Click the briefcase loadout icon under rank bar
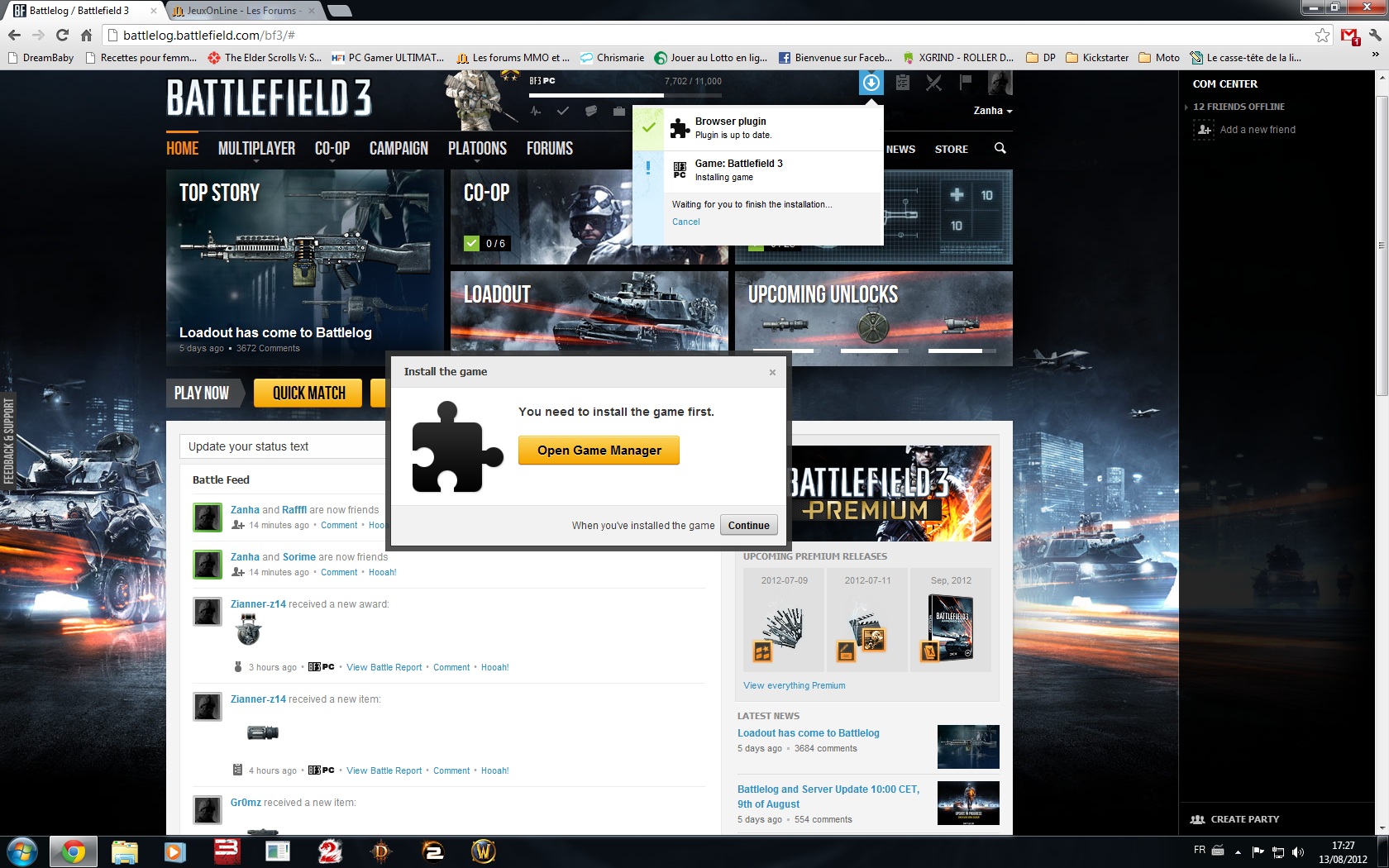This screenshot has width=1389, height=868. 618,111
